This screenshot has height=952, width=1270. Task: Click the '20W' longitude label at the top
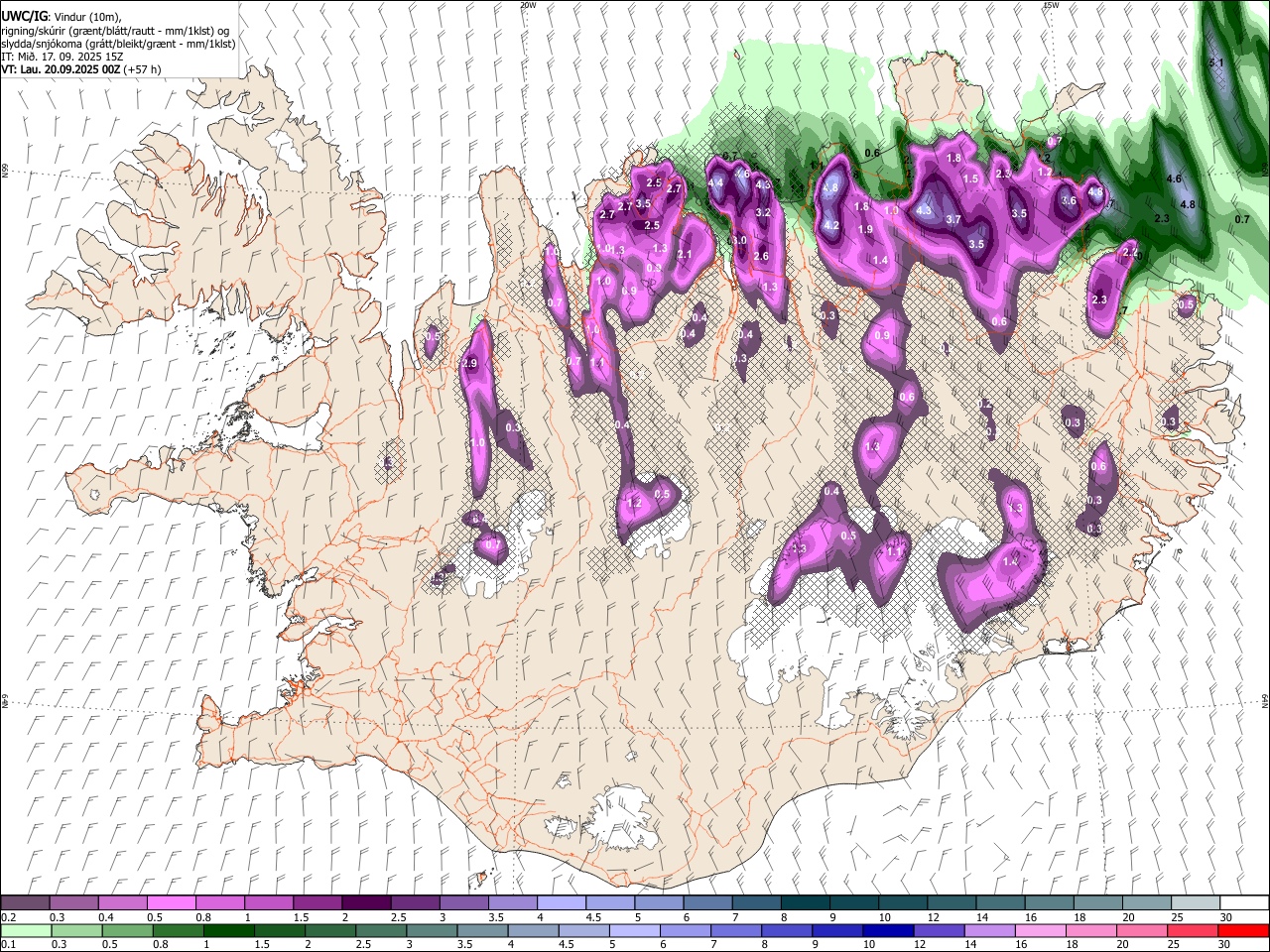[x=528, y=5]
